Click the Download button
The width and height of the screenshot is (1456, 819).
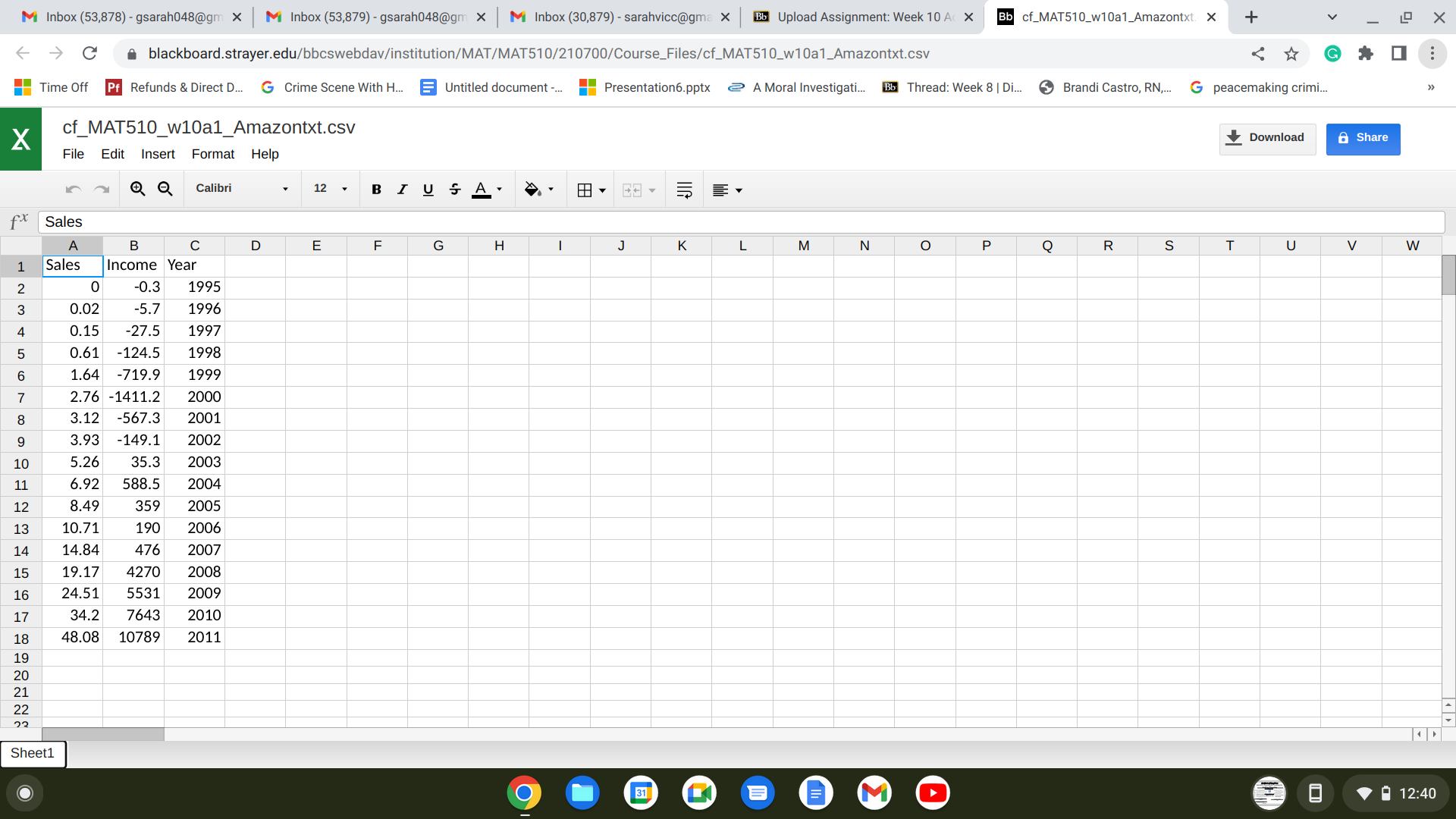[x=1267, y=138]
